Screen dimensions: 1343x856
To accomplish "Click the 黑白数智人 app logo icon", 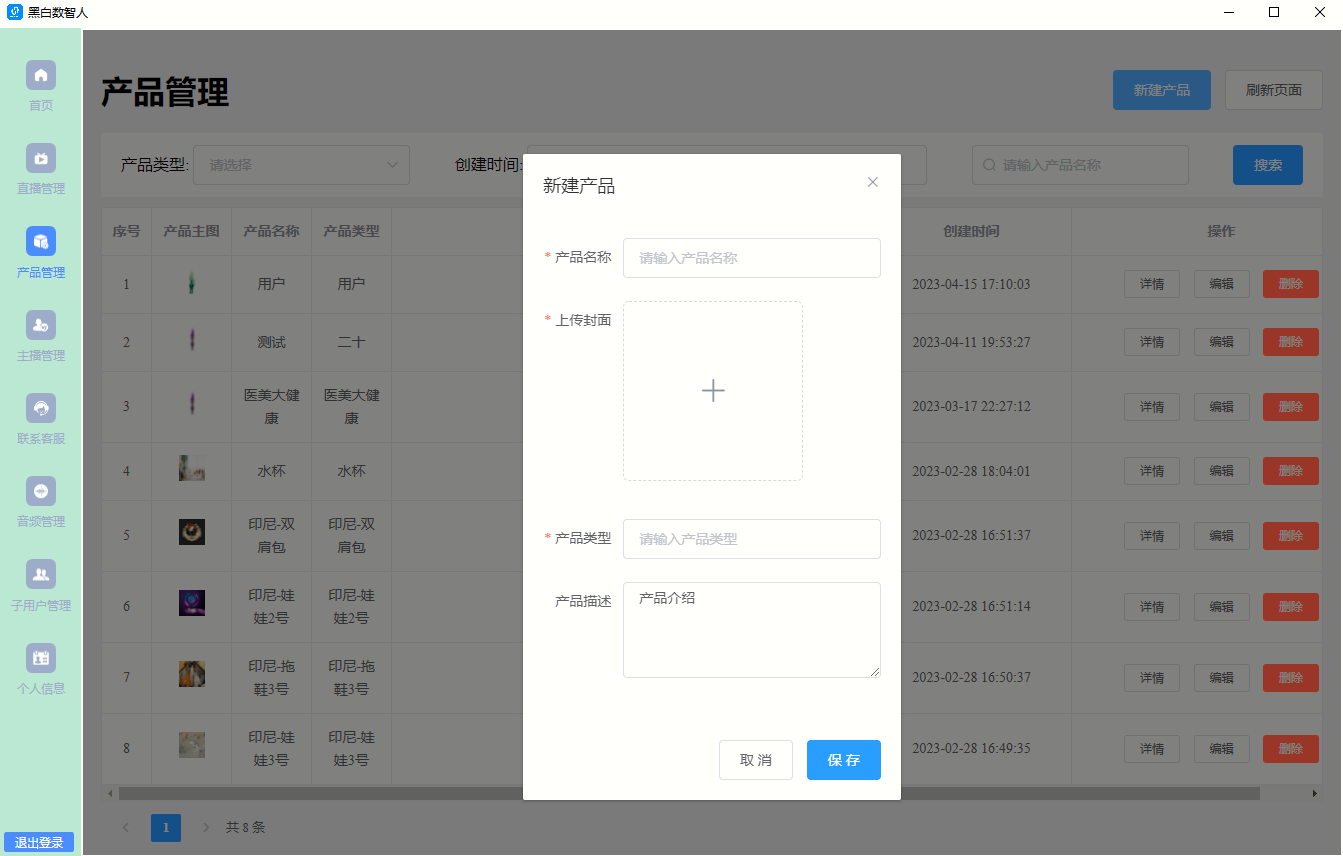I will (15, 13).
